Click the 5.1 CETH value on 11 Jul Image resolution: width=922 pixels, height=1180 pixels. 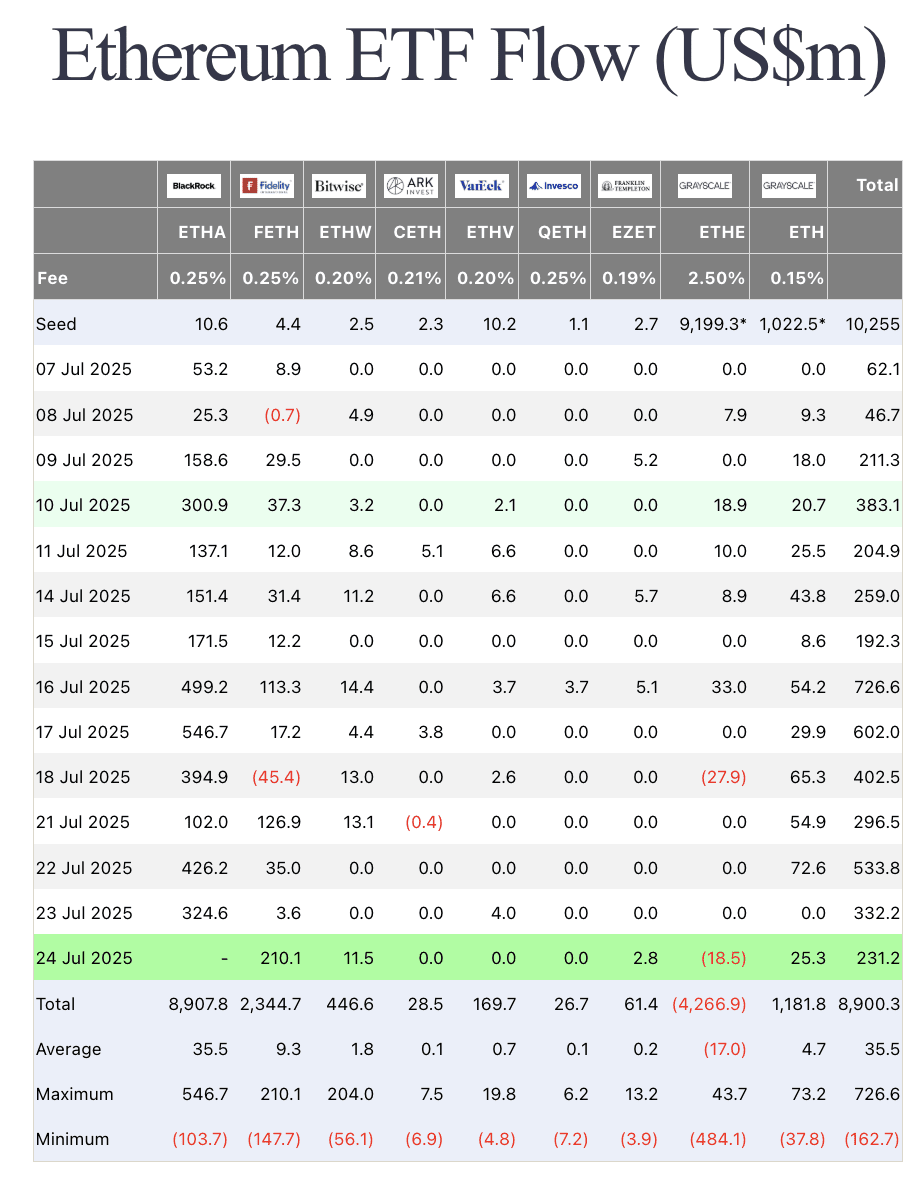(x=432, y=552)
